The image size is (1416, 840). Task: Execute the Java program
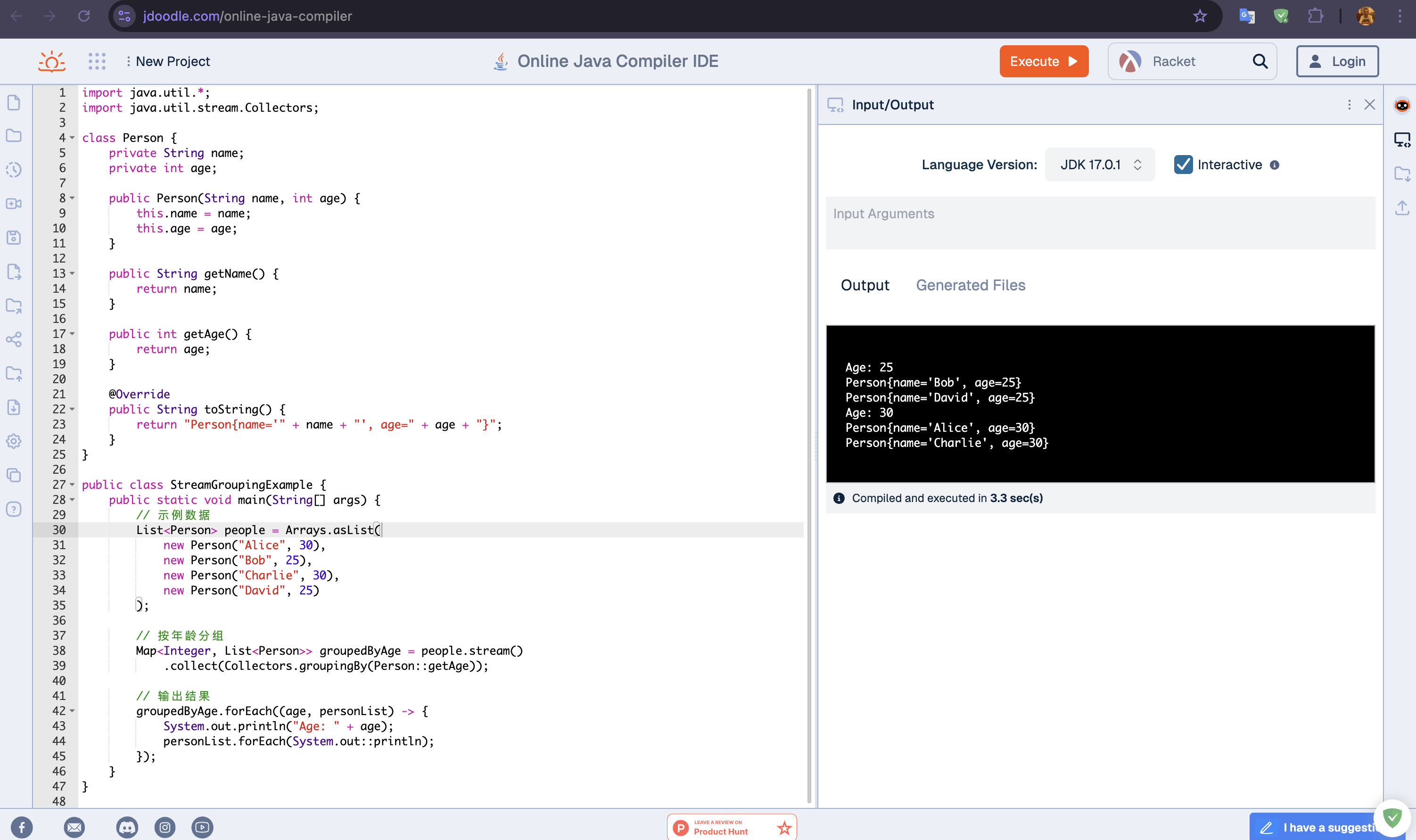(1043, 61)
